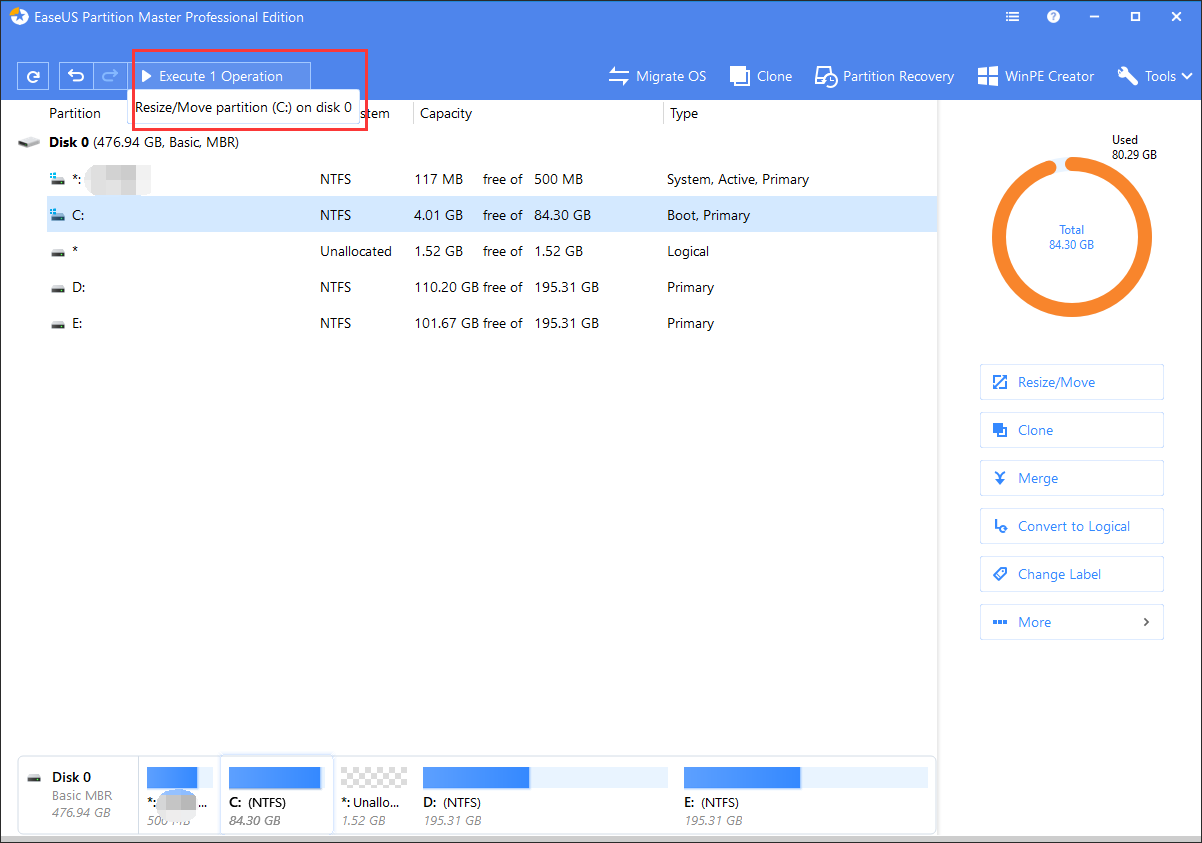Click the Change Label tag icon
Screen dimensions: 1202x843
(999, 574)
